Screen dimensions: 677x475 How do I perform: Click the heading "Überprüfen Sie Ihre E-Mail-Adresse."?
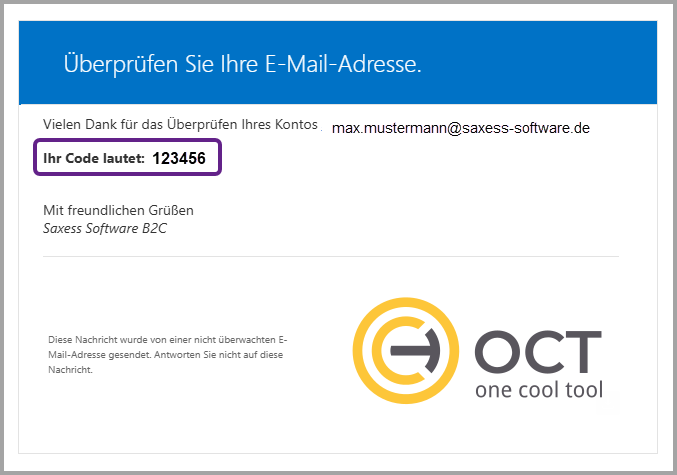243,65
